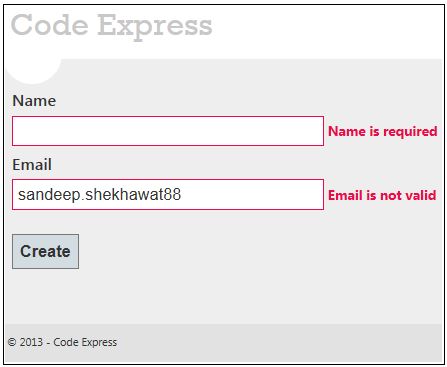447x367 pixels.
Task: Click the word 'Express' in the header
Action: point(155,27)
